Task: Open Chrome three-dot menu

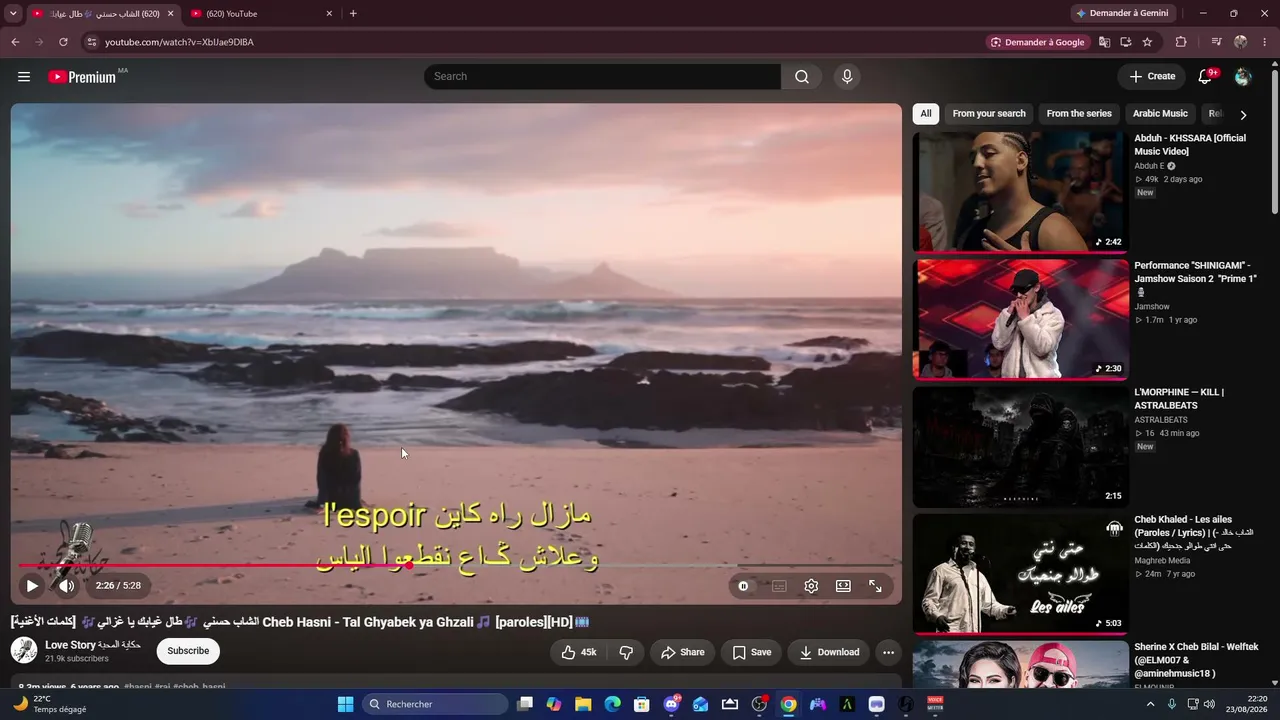Action: tap(1265, 42)
